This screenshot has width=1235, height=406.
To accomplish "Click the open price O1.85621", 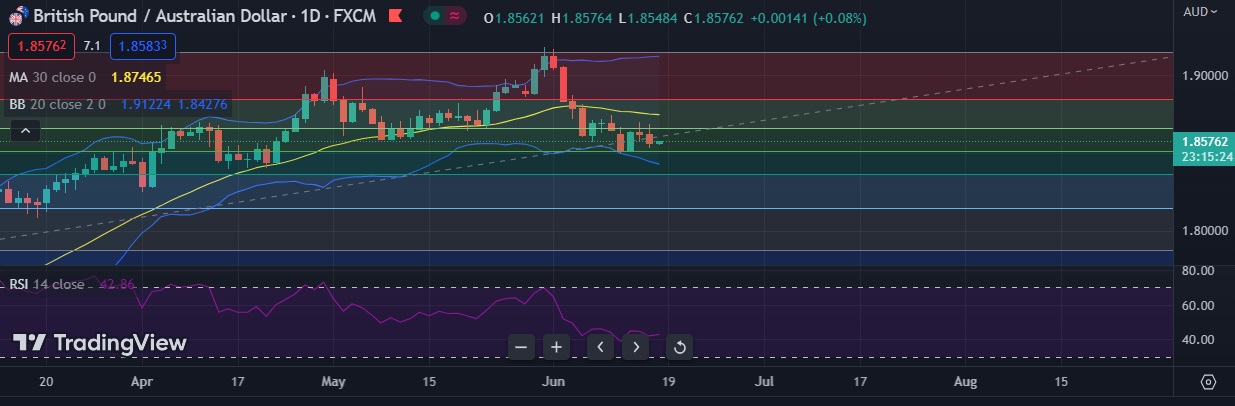I will [515, 19].
